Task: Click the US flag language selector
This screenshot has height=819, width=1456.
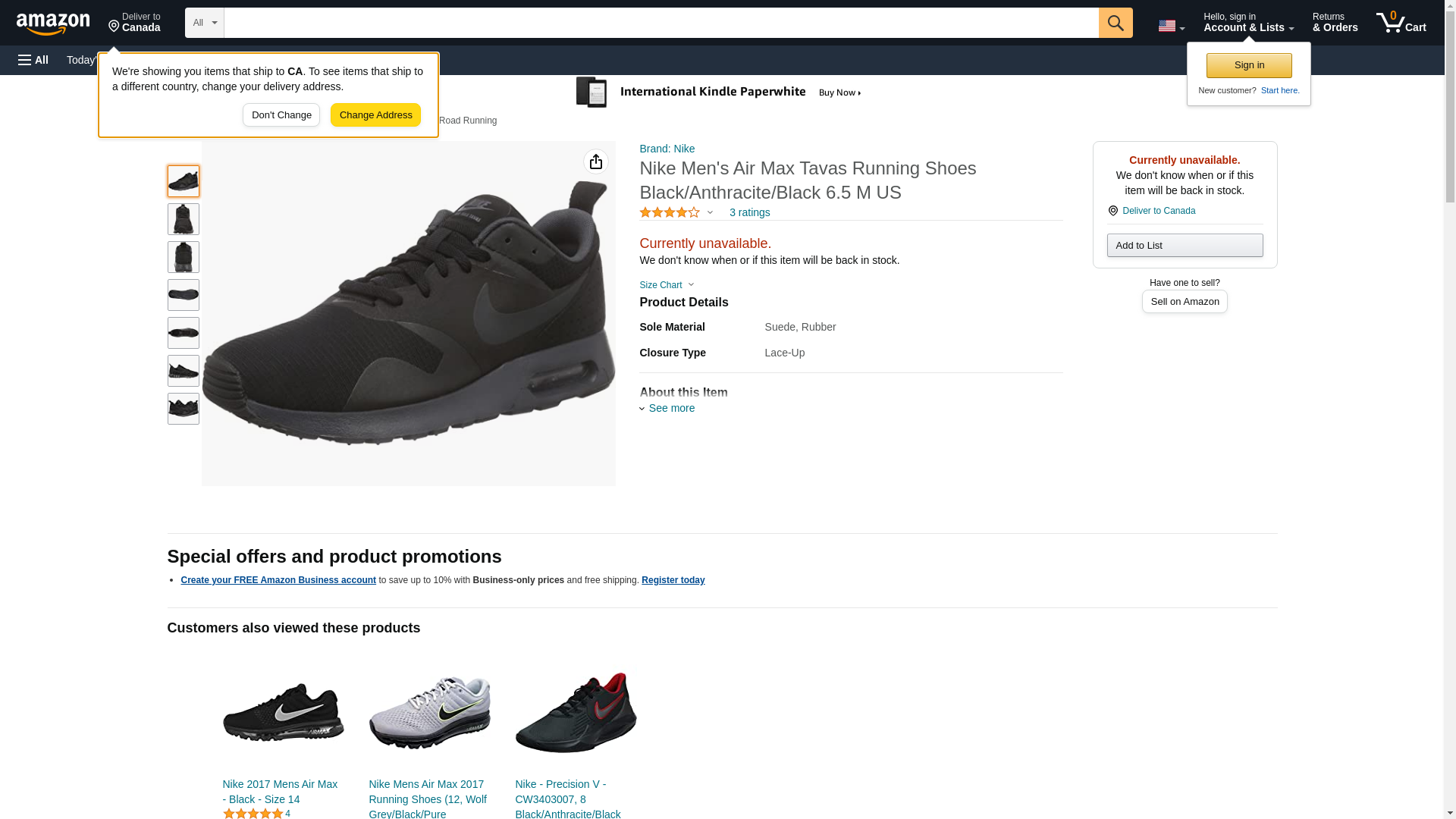Action: coord(1171,26)
